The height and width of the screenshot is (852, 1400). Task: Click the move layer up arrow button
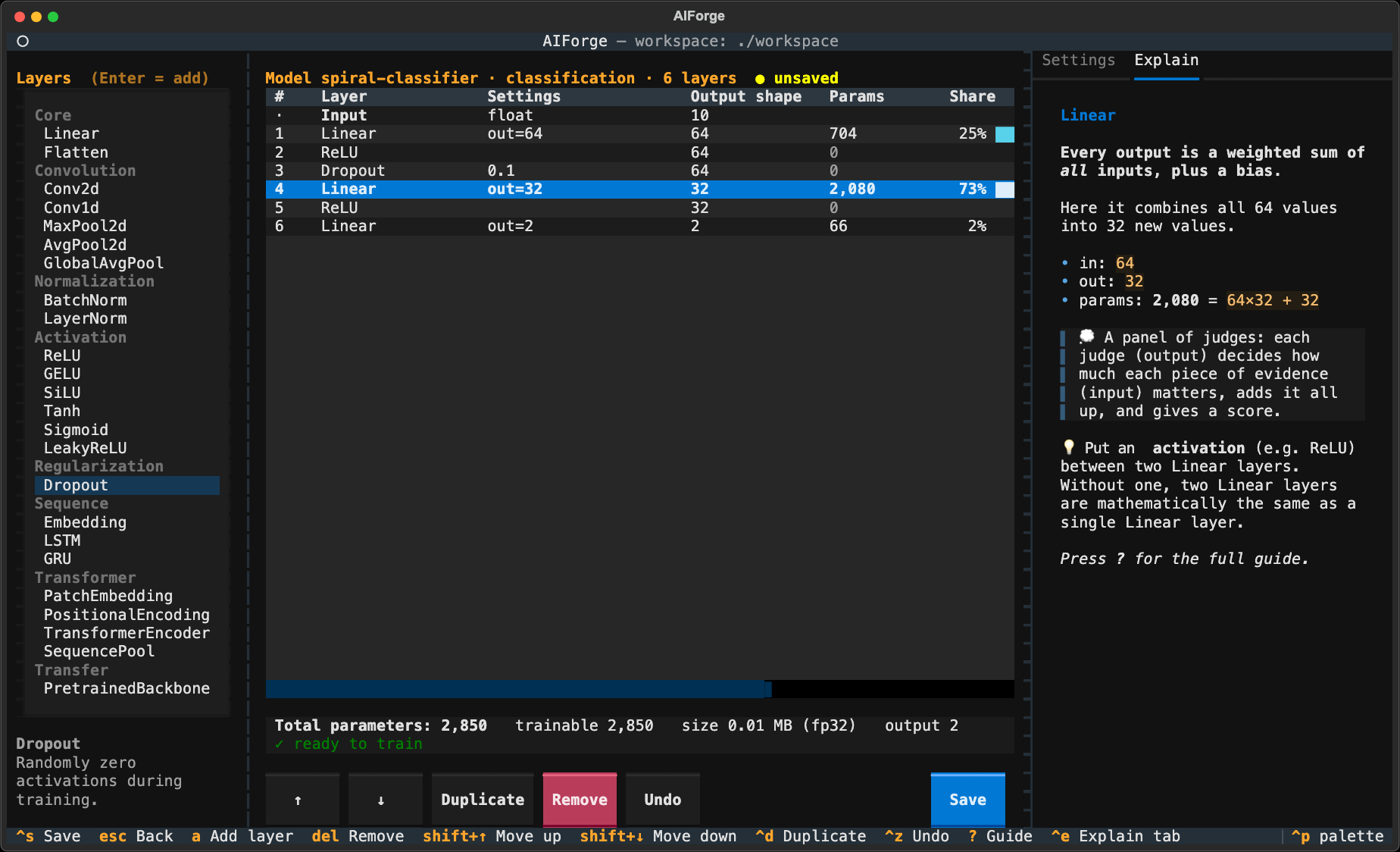pos(298,800)
